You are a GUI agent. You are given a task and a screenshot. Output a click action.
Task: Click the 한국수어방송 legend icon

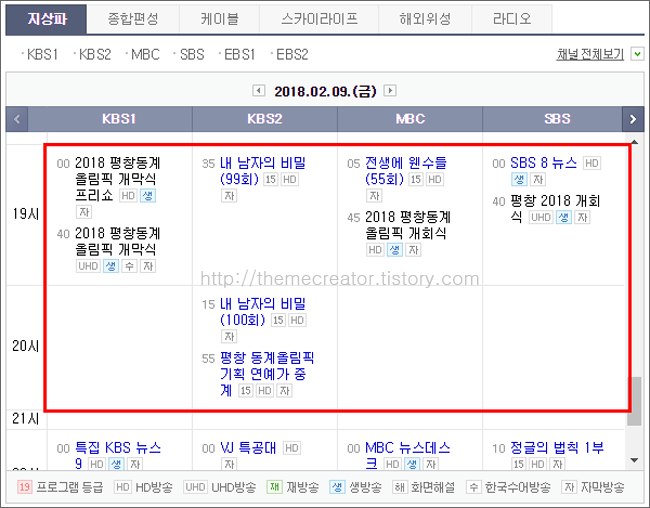point(473,486)
